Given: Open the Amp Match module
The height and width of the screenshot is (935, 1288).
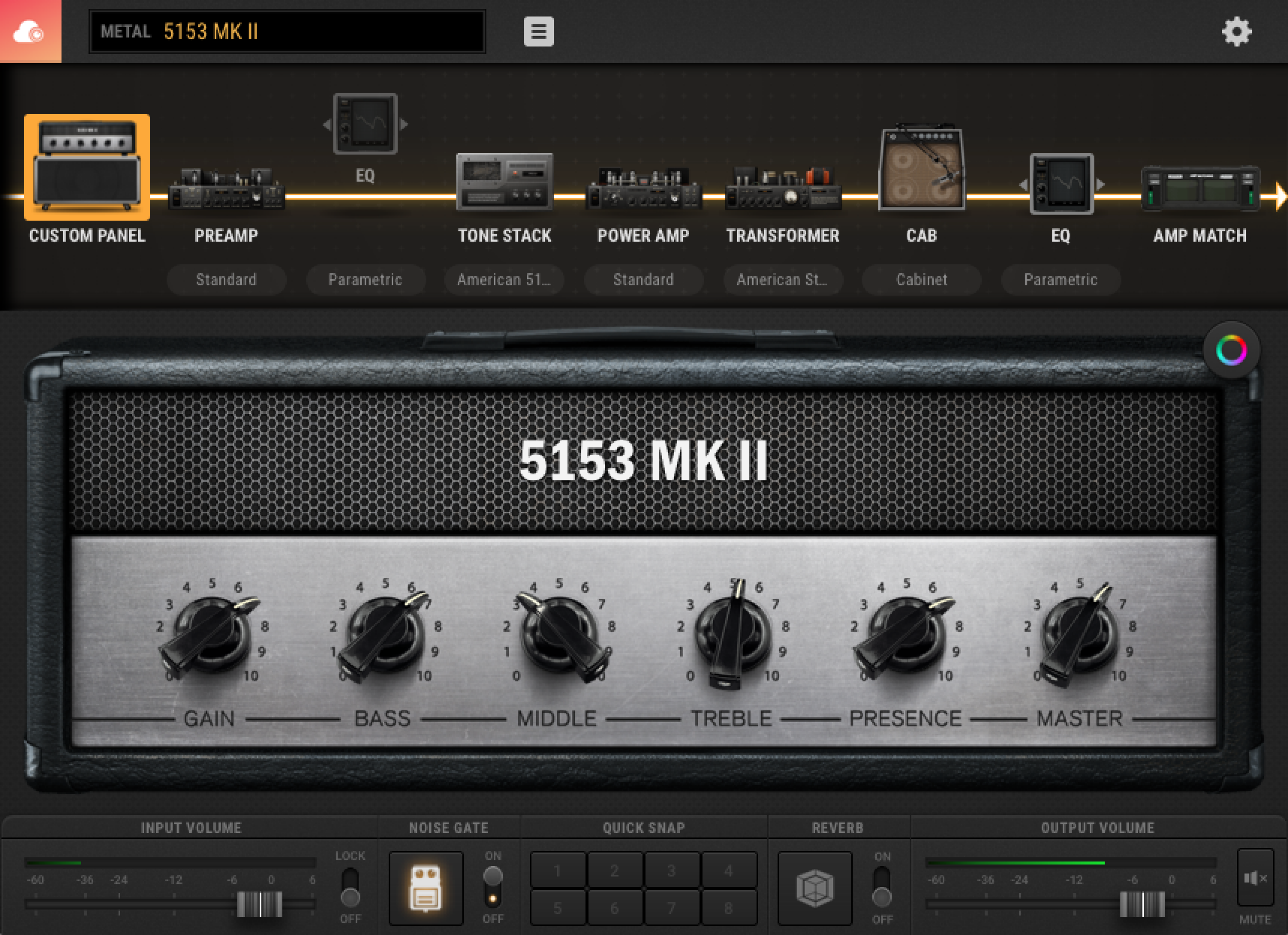Looking at the screenshot, I should click(x=1200, y=189).
